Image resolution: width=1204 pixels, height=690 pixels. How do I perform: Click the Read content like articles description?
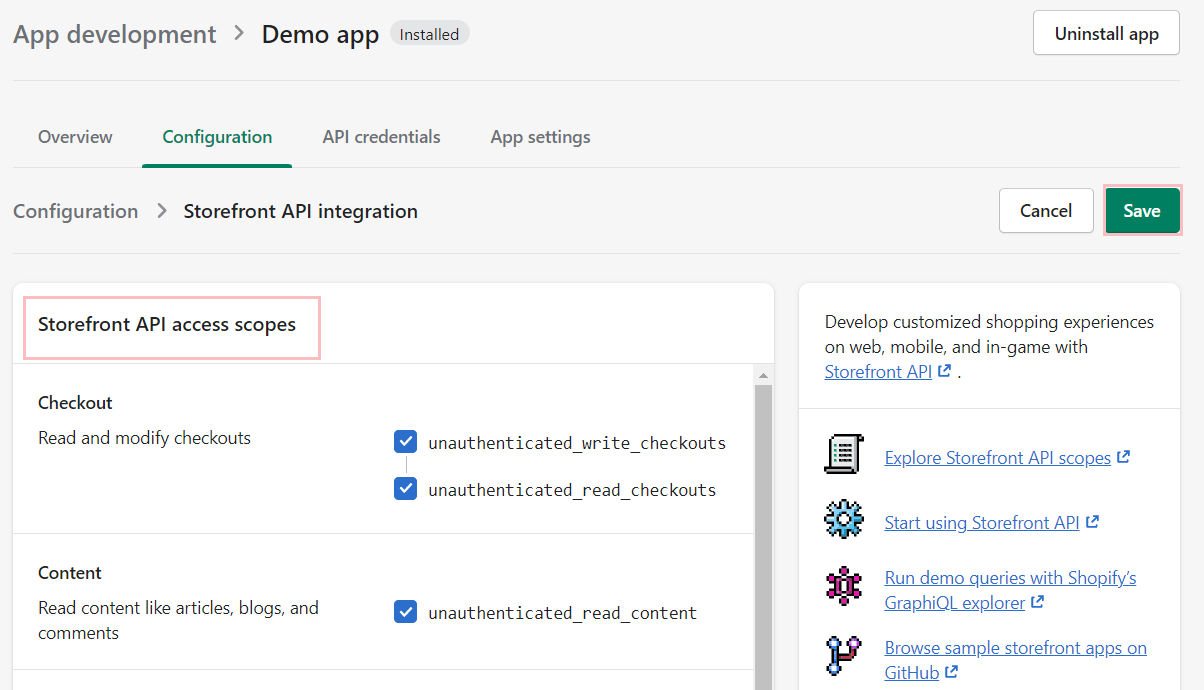point(178,620)
